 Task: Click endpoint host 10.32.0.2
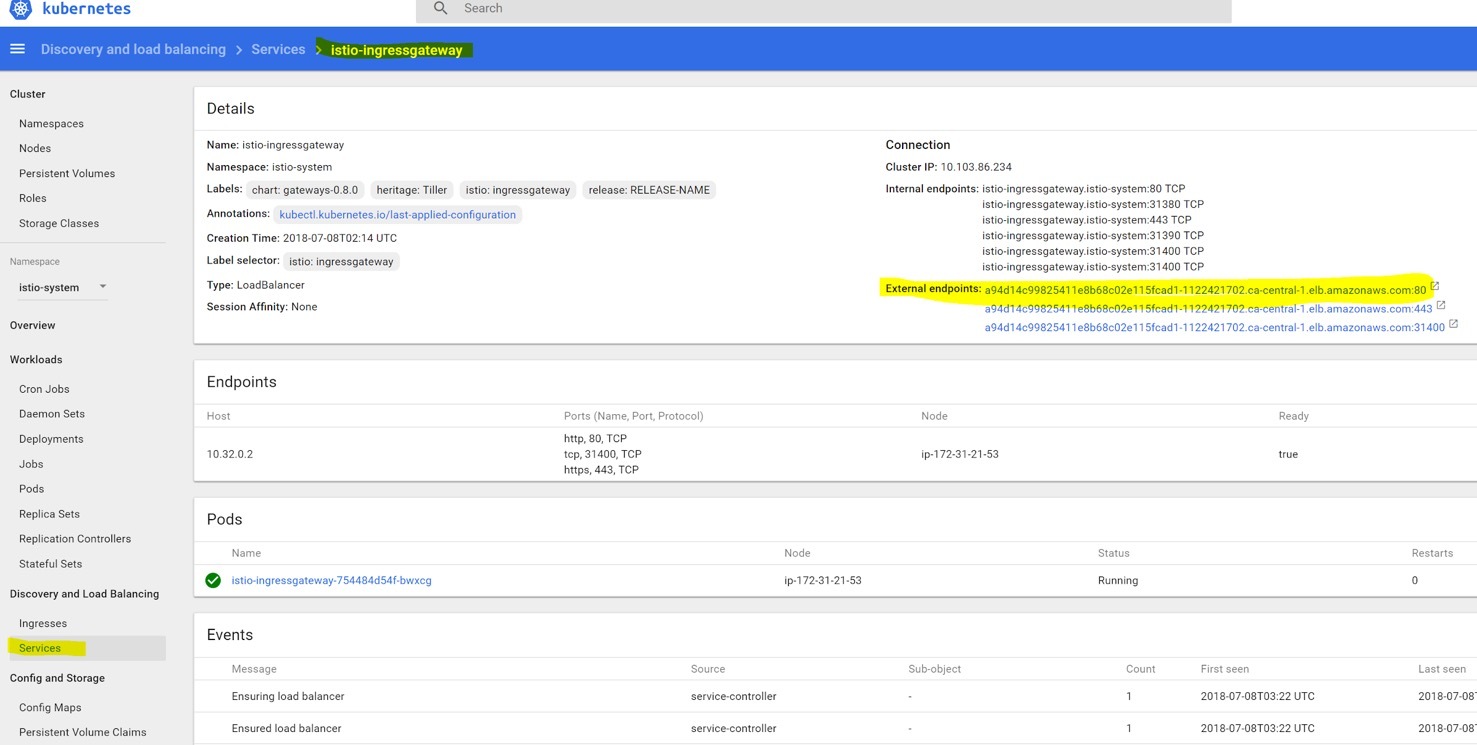coord(230,454)
